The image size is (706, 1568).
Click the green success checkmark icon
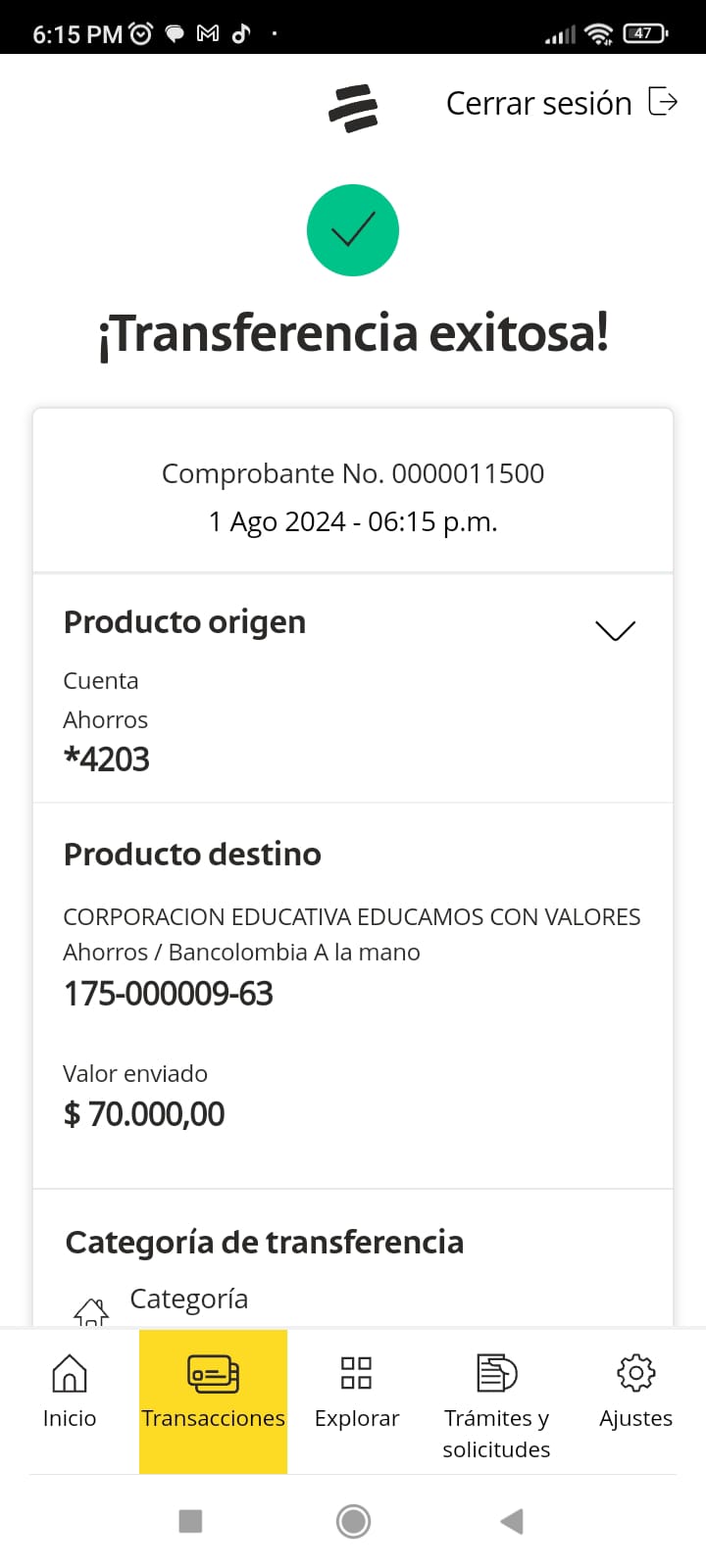(x=353, y=230)
